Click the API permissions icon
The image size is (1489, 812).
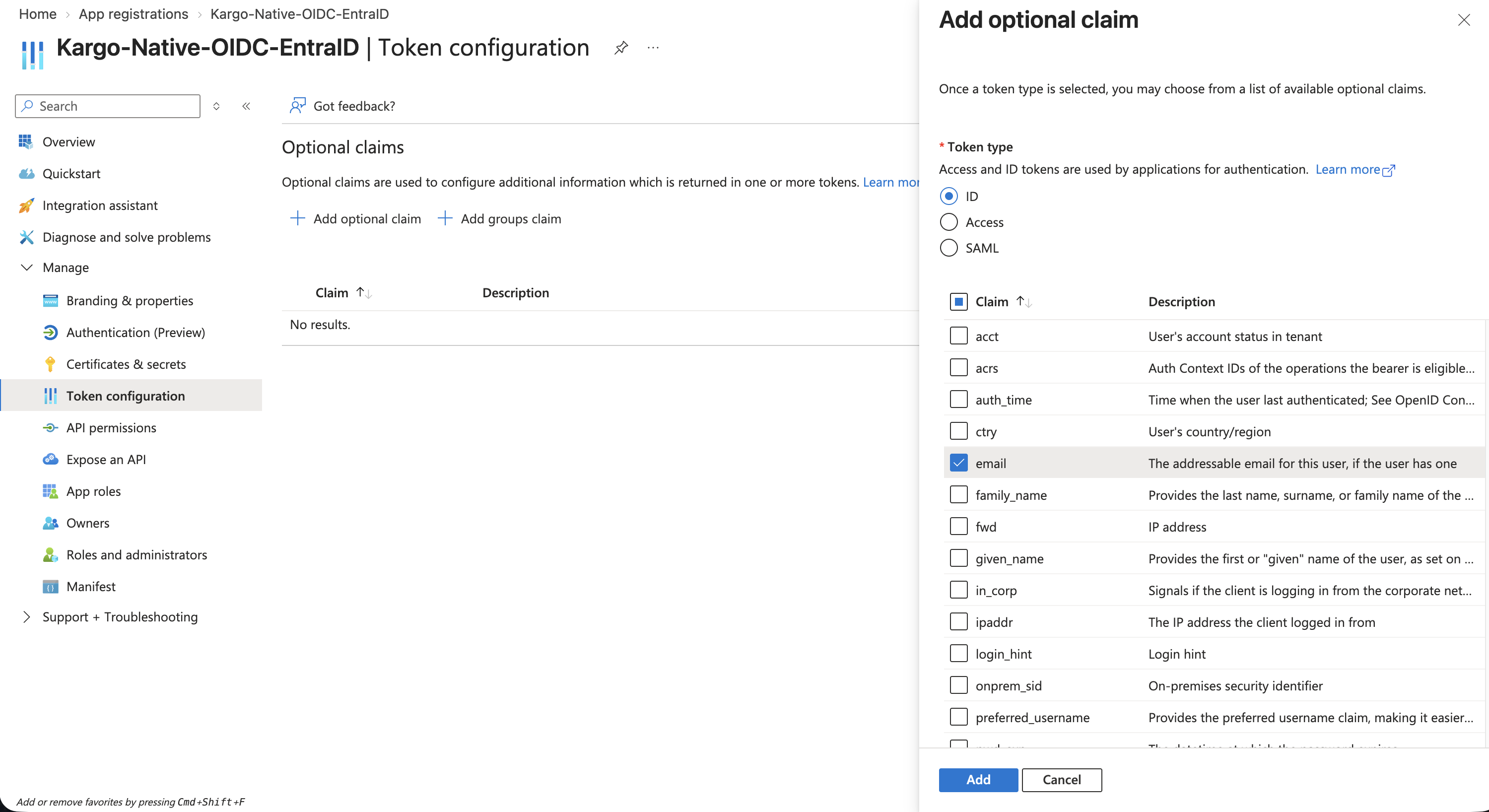(50, 428)
